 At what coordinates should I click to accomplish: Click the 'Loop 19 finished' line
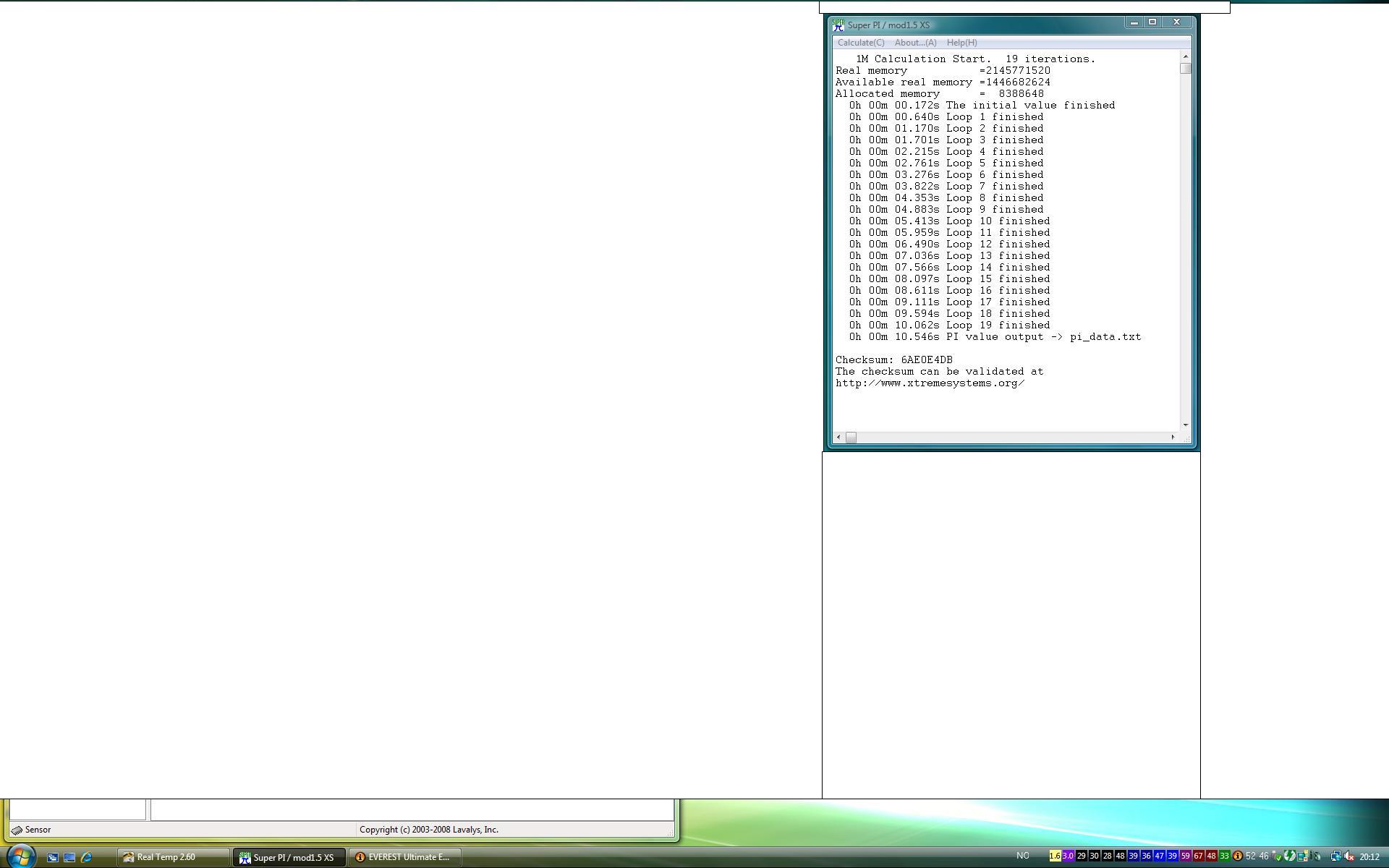pyautogui.click(x=949, y=325)
